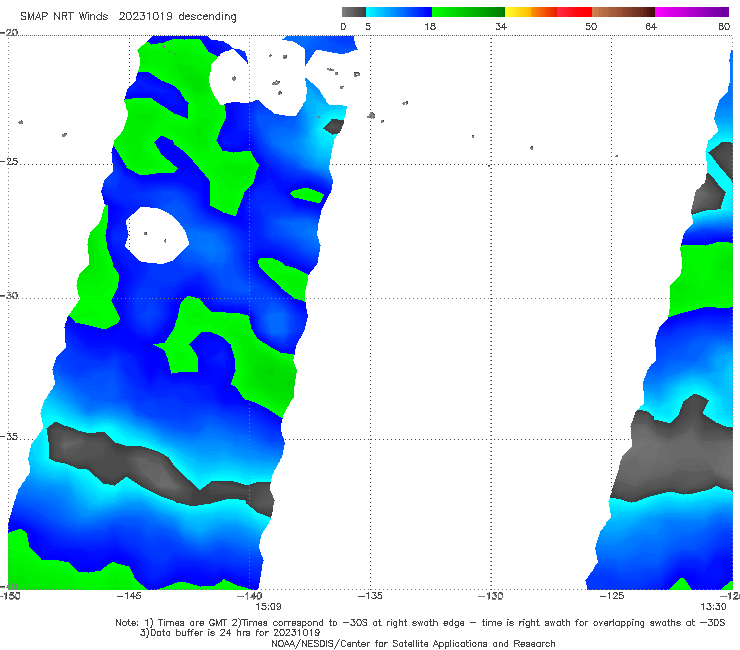Click the gray segment of the color bar
Image resolution: width=740 pixels, height=650 pixels.
tap(354, 12)
